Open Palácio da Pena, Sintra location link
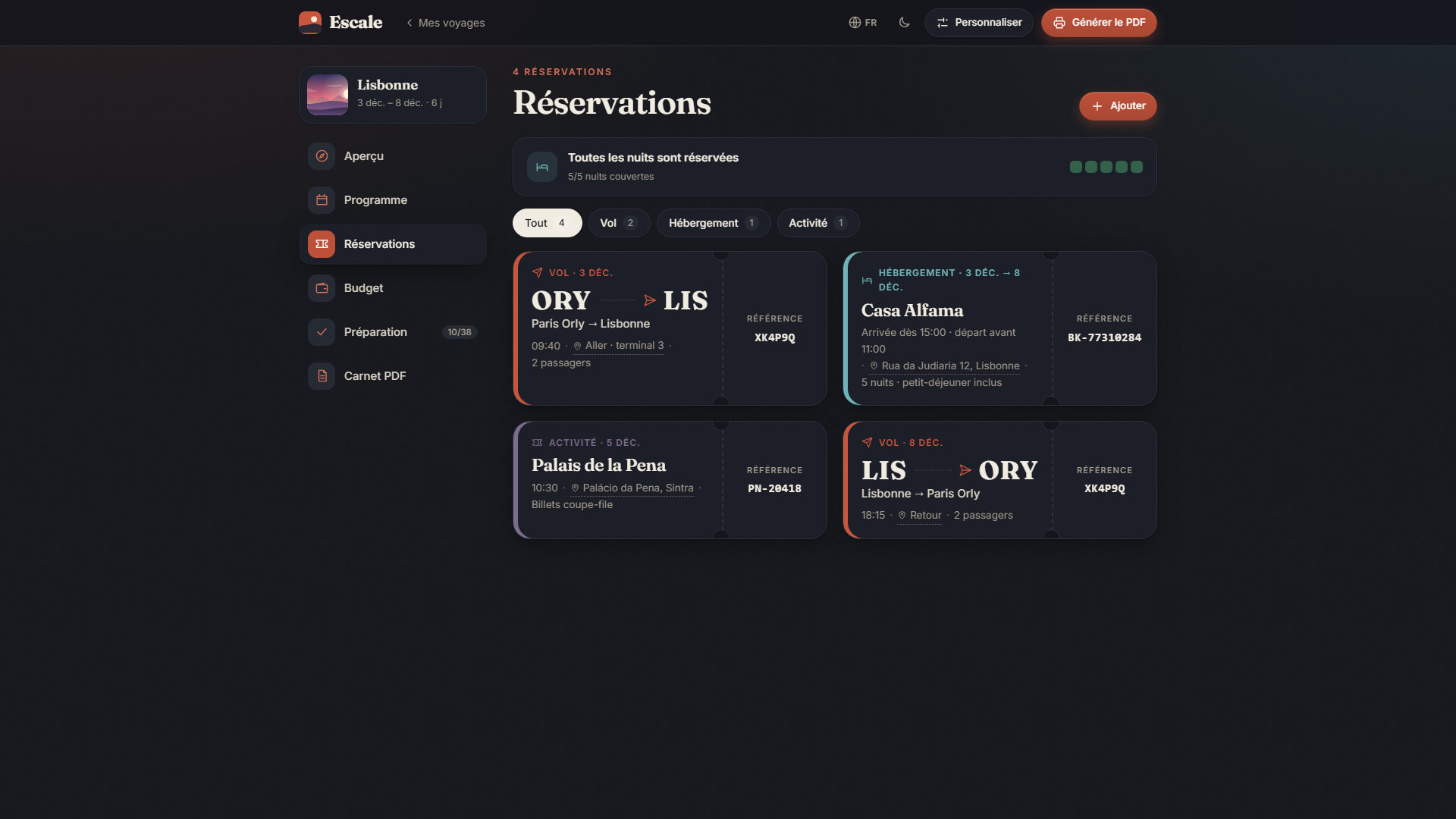This screenshot has width=1456, height=819. (632, 488)
